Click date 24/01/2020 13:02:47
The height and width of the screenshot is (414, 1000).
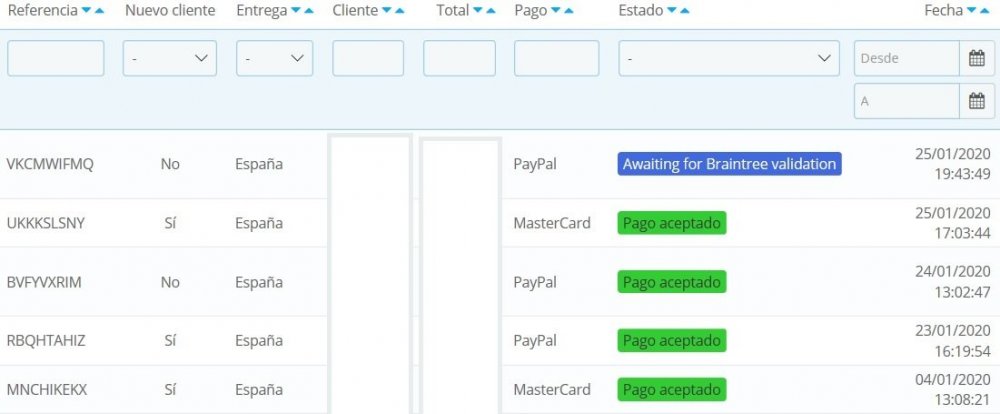[x=953, y=281]
